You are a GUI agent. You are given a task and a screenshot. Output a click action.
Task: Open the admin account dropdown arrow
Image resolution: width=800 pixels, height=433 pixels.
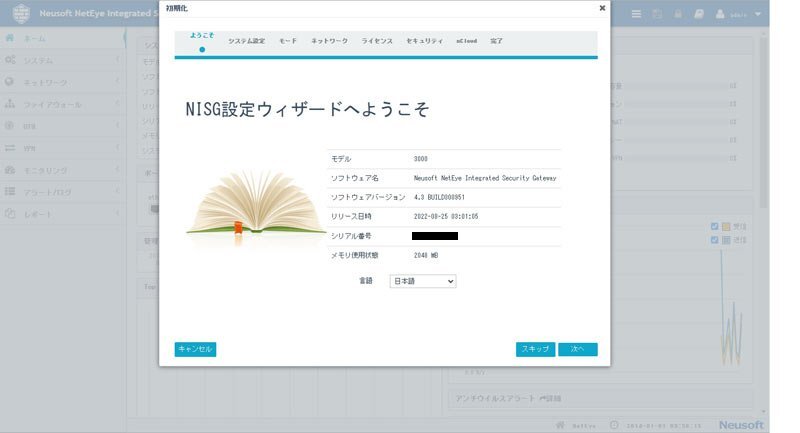[758, 15]
